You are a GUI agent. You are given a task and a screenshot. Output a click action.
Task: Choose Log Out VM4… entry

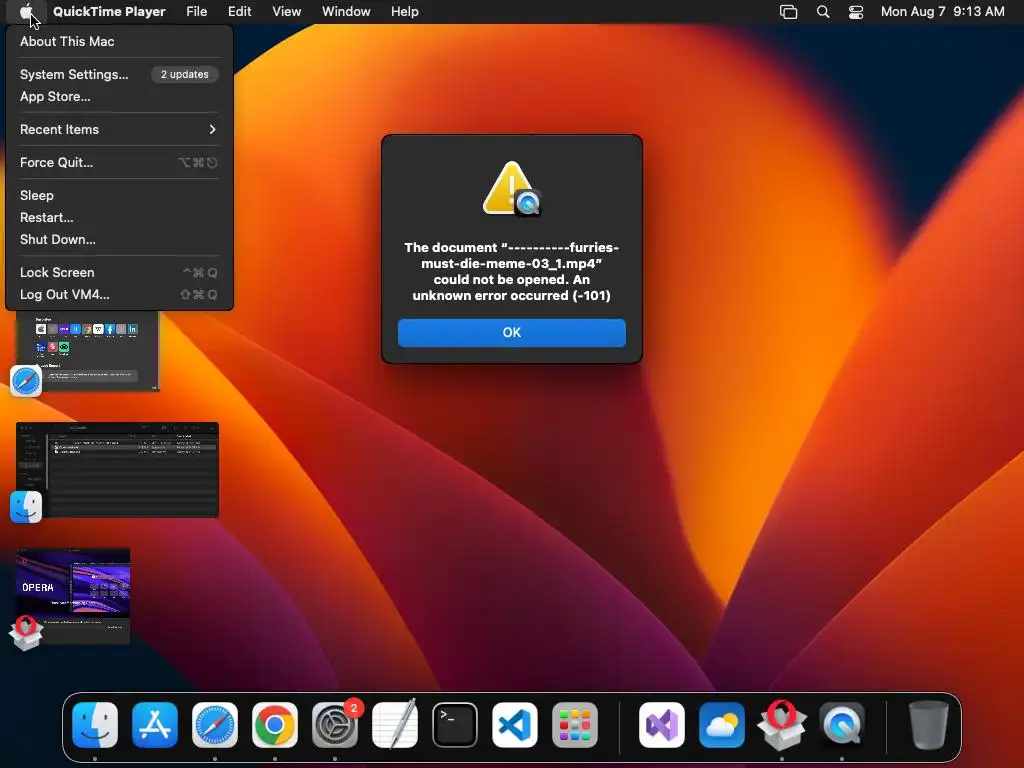(x=119, y=295)
